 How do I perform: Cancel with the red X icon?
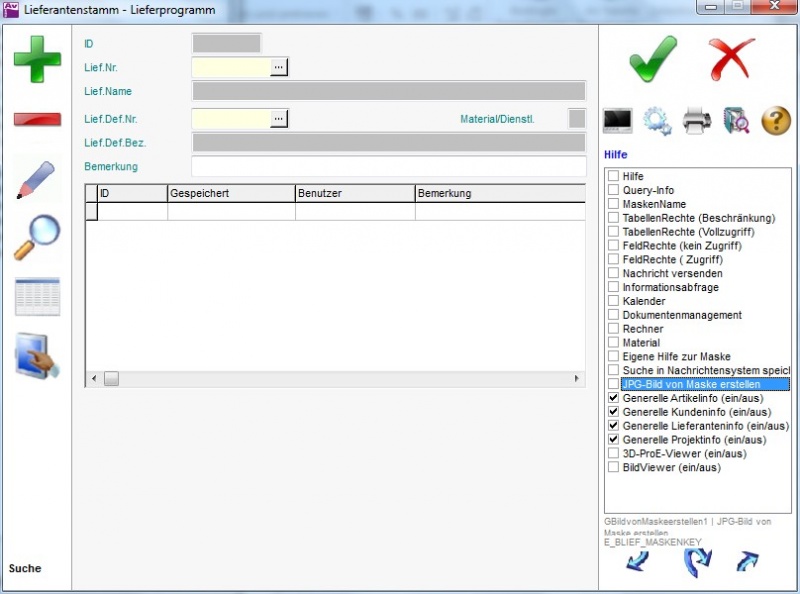click(x=731, y=59)
